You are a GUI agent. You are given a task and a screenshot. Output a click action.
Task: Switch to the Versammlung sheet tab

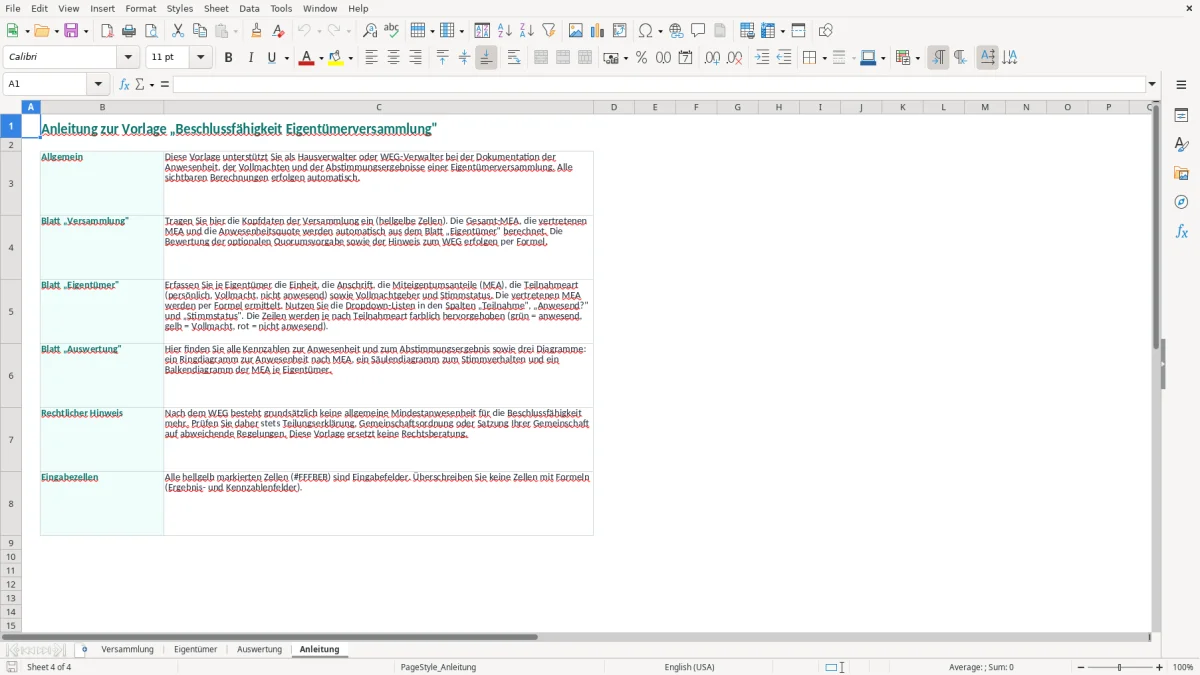[x=128, y=650]
